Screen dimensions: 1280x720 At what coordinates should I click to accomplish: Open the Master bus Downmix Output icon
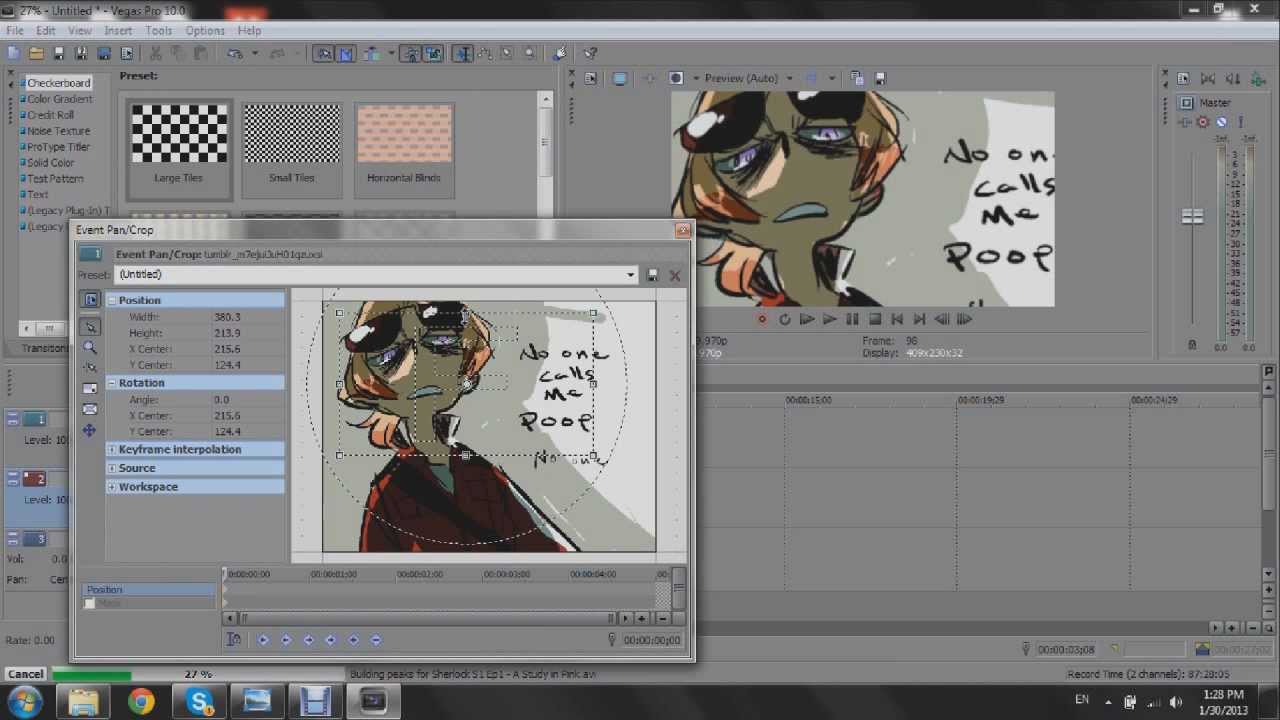pyautogui.click(x=1207, y=78)
